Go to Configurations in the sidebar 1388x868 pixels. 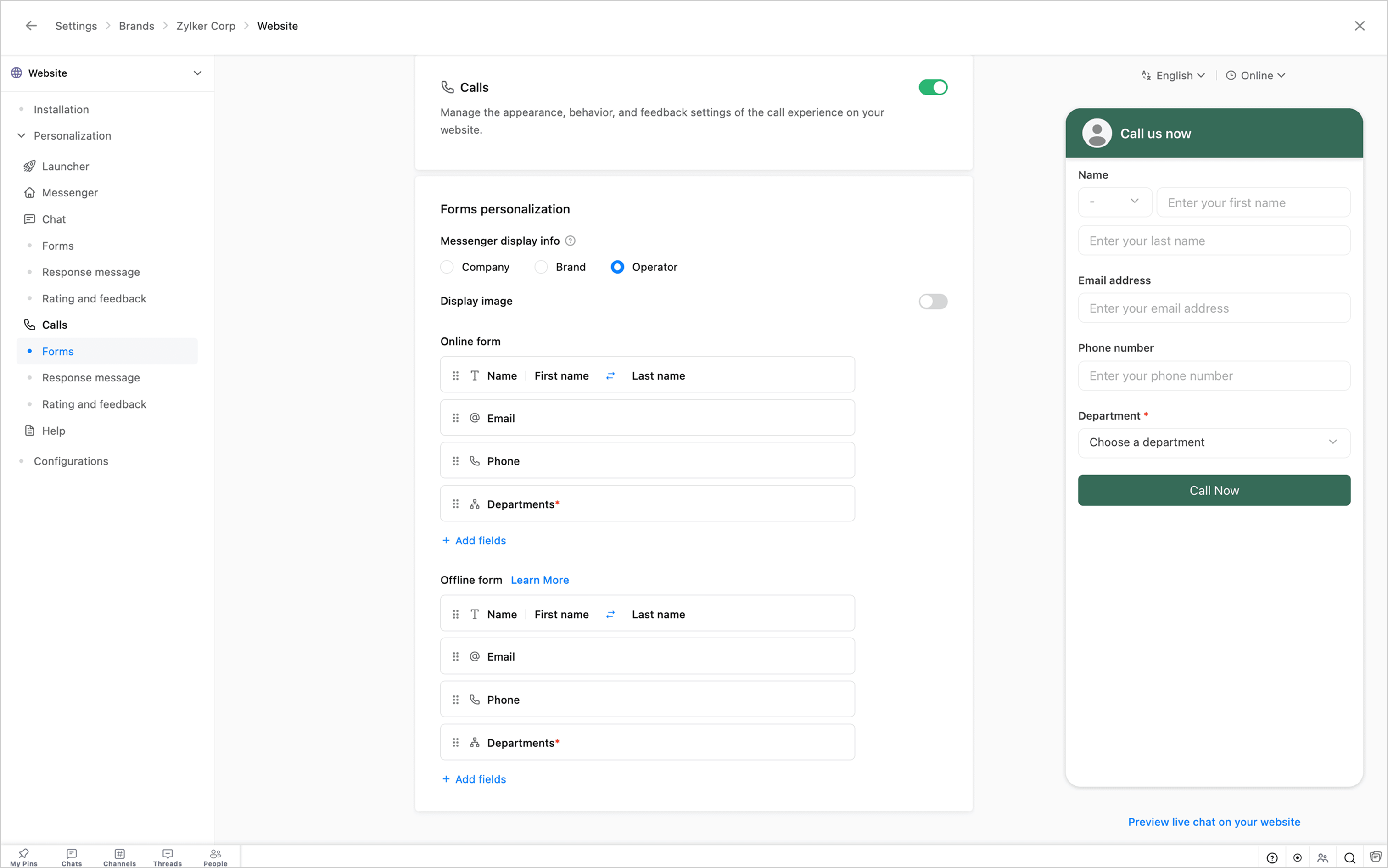point(71,461)
